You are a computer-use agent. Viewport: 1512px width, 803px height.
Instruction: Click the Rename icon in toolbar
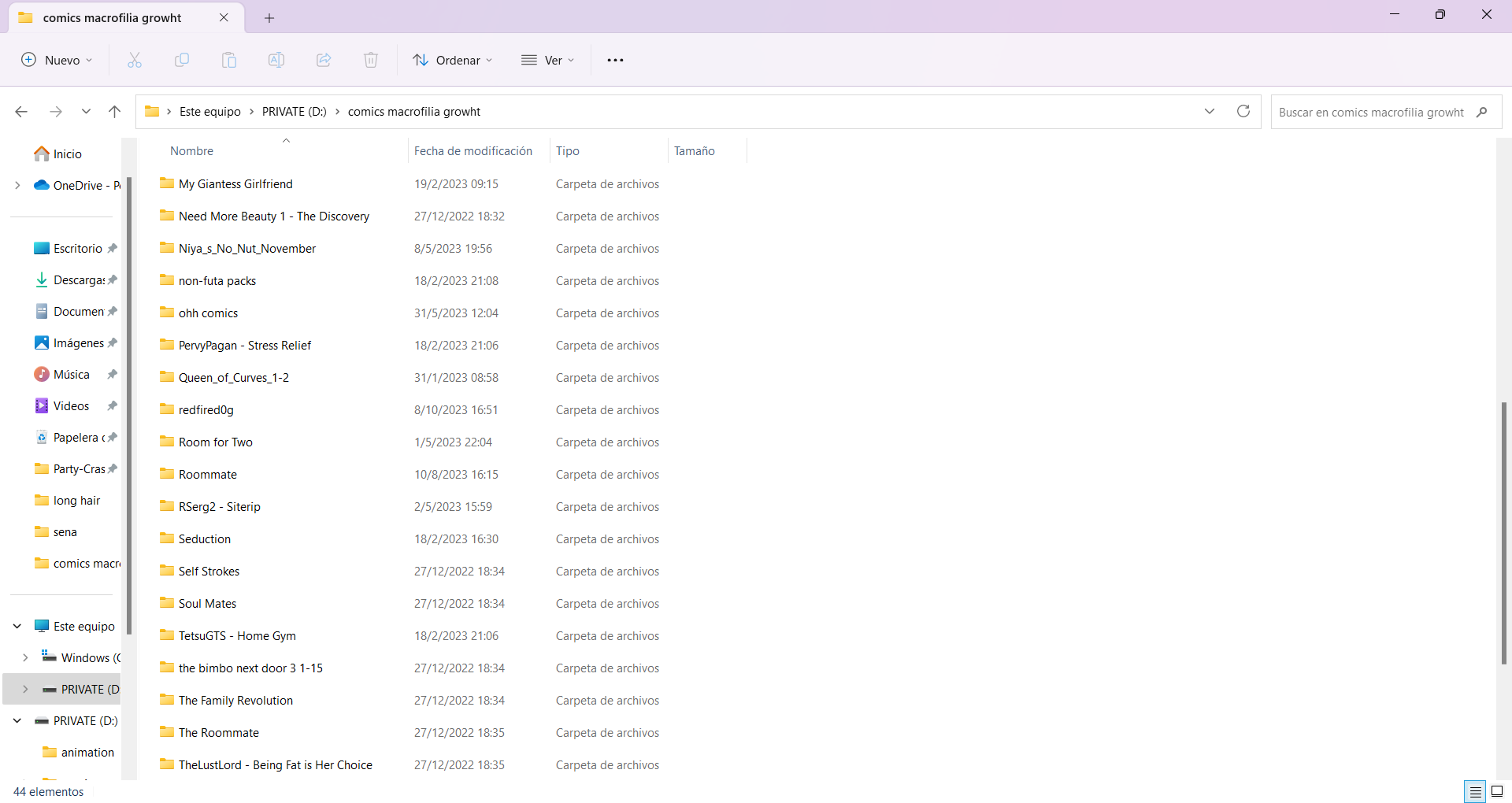276,60
